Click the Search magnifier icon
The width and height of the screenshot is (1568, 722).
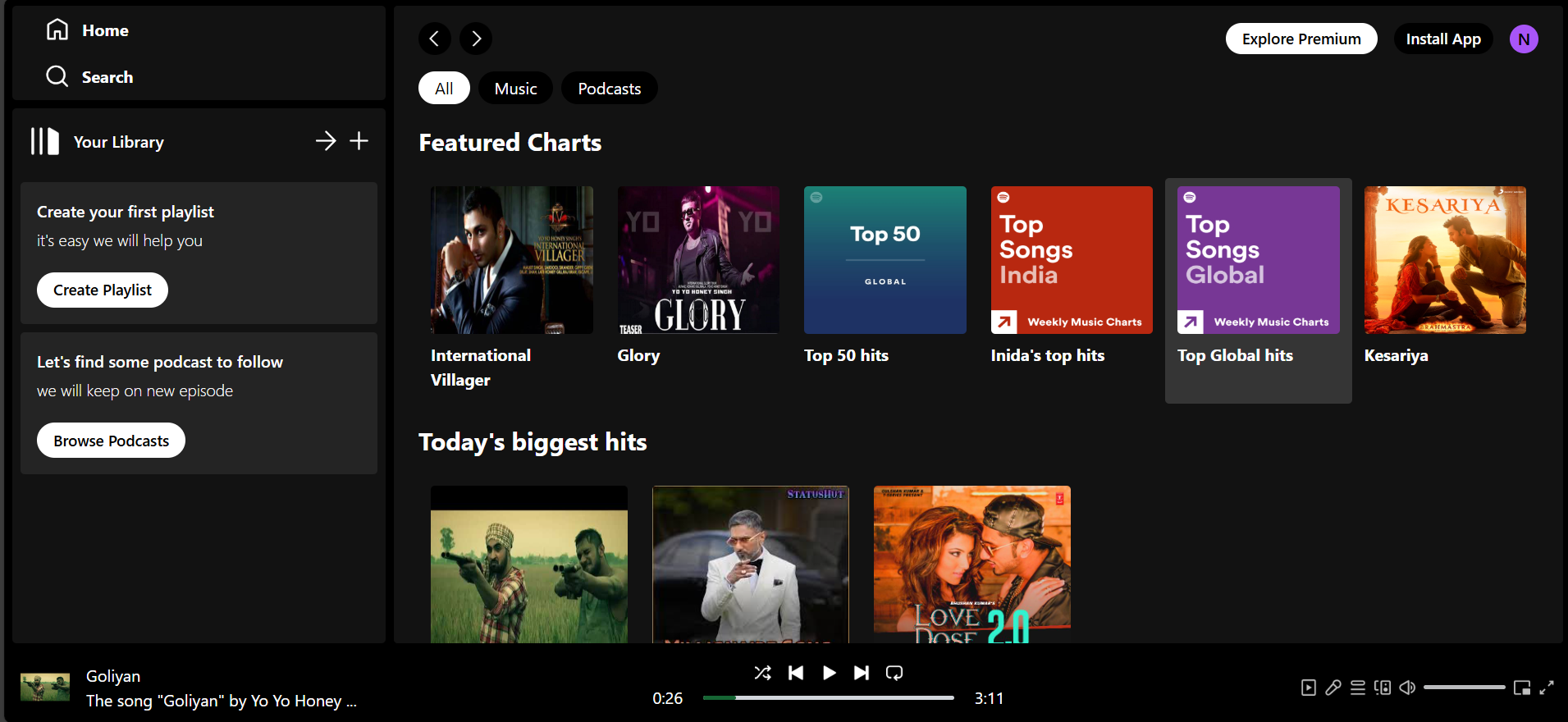pyautogui.click(x=57, y=76)
